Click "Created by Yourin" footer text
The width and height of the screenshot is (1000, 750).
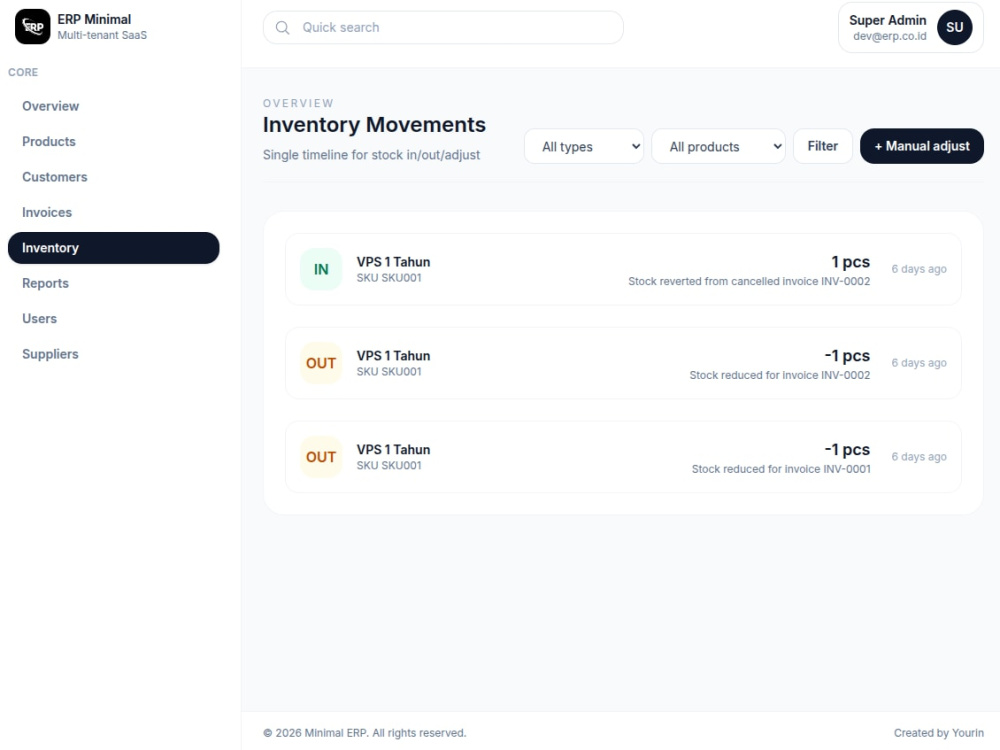point(938,733)
